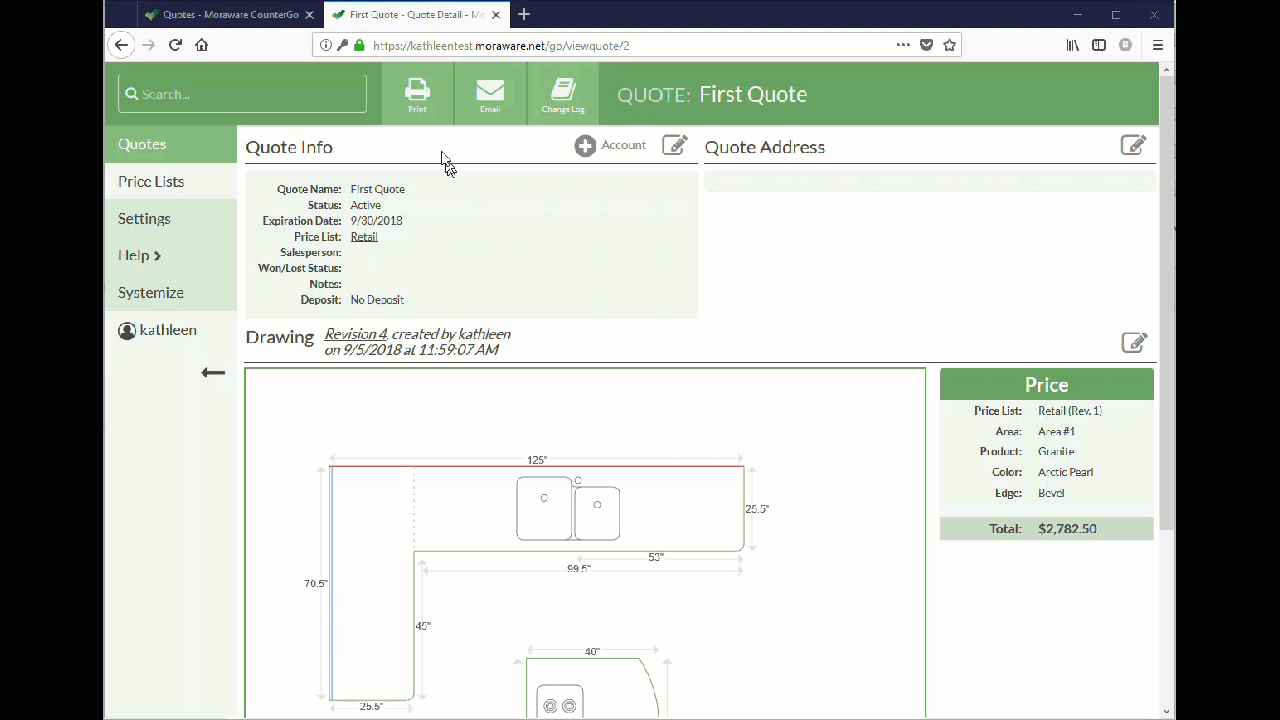1280x720 pixels.
Task: Click the Account label
Action: click(x=624, y=145)
